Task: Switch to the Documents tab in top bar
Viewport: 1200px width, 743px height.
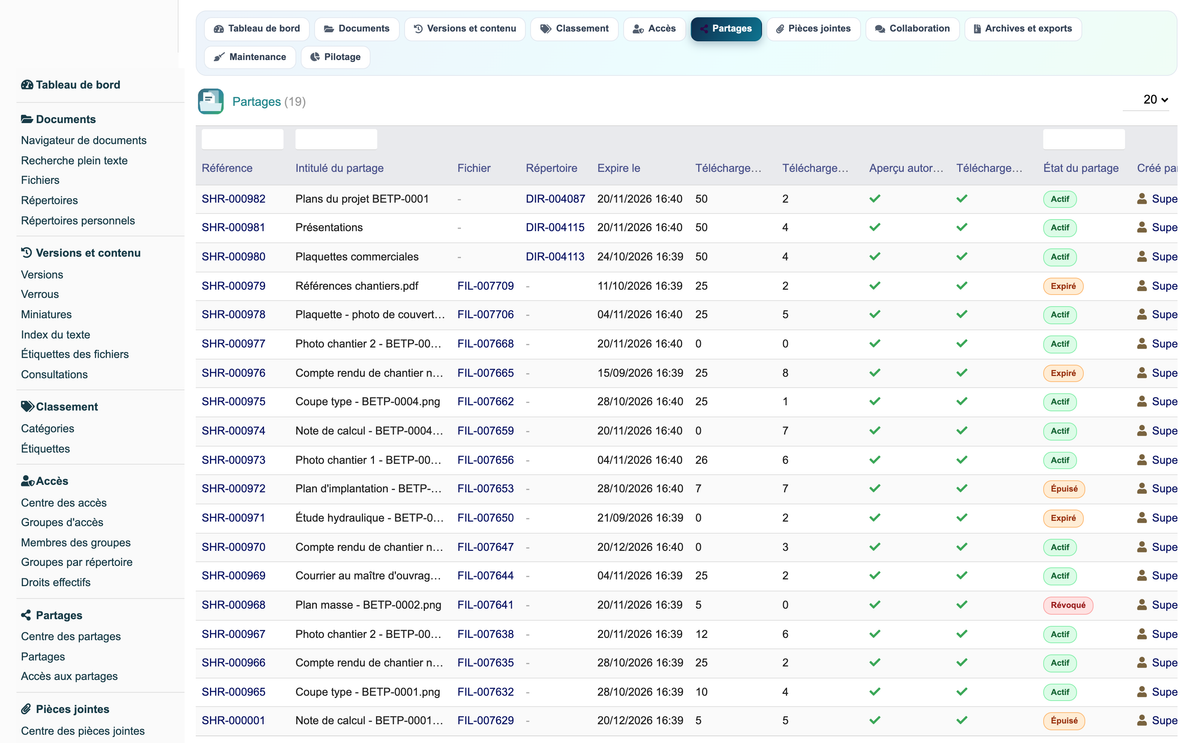Action: (357, 29)
